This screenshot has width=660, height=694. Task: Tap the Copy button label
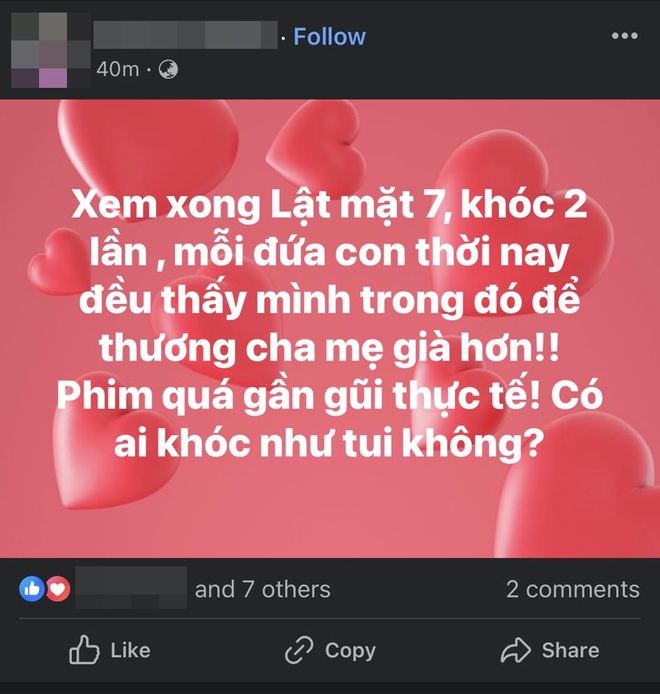pos(350,651)
